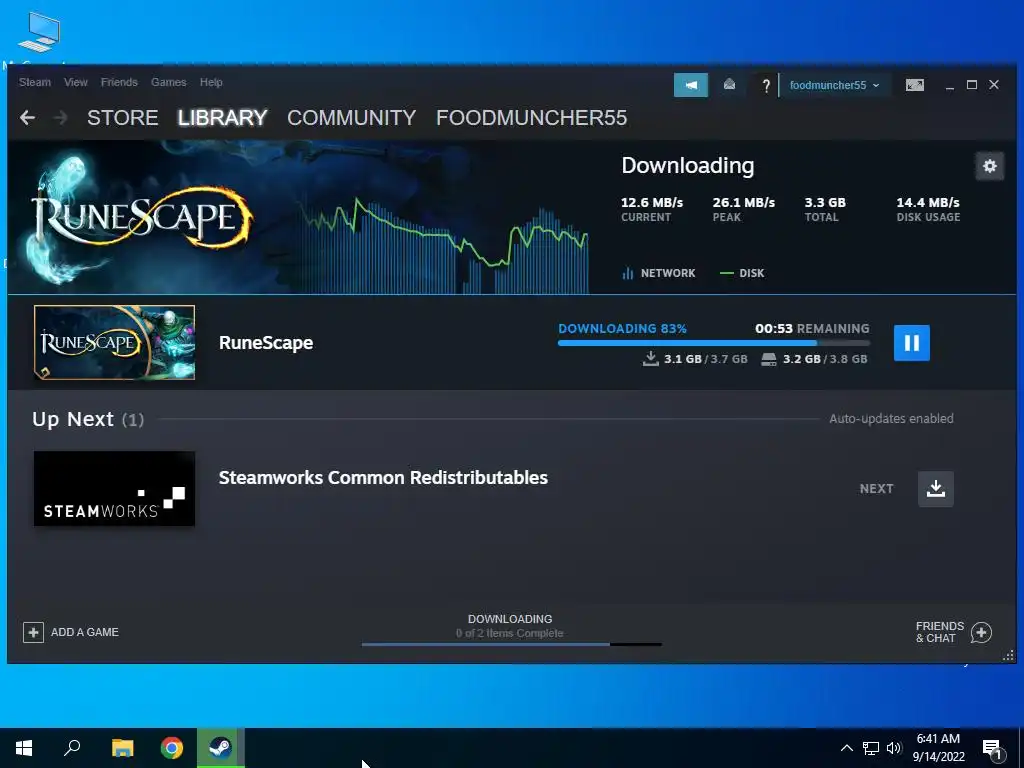Click the question mark help icon
Image resolution: width=1024 pixels, height=768 pixels.
pos(766,85)
